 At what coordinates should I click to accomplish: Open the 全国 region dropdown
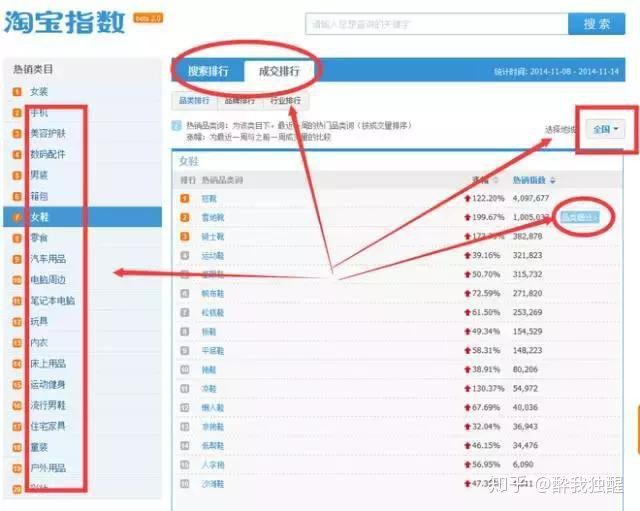[x=605, y=129]
